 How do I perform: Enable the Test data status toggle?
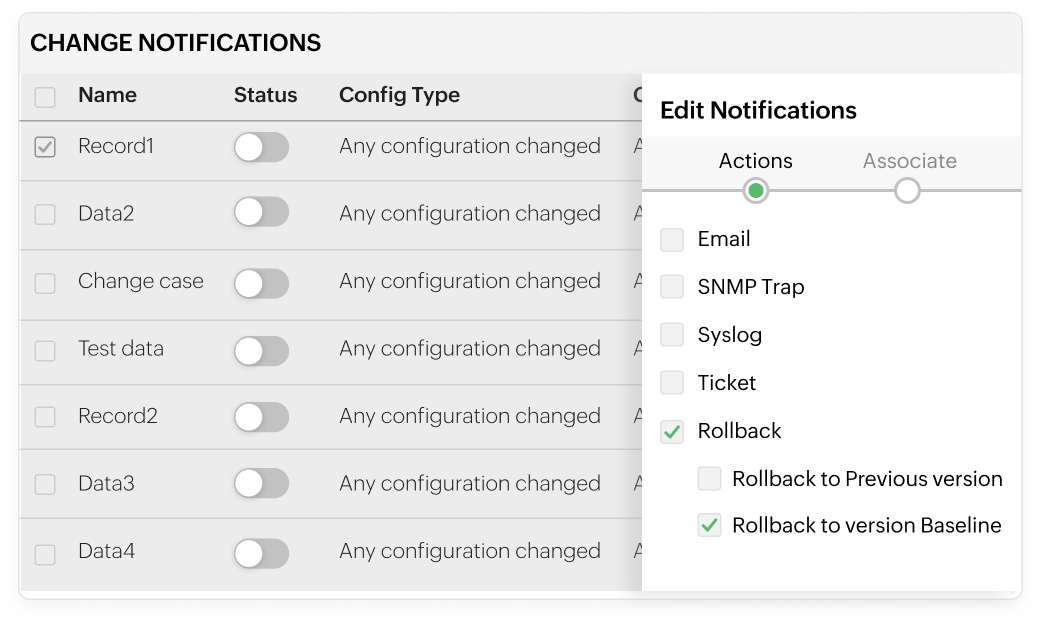pos(261,349)
